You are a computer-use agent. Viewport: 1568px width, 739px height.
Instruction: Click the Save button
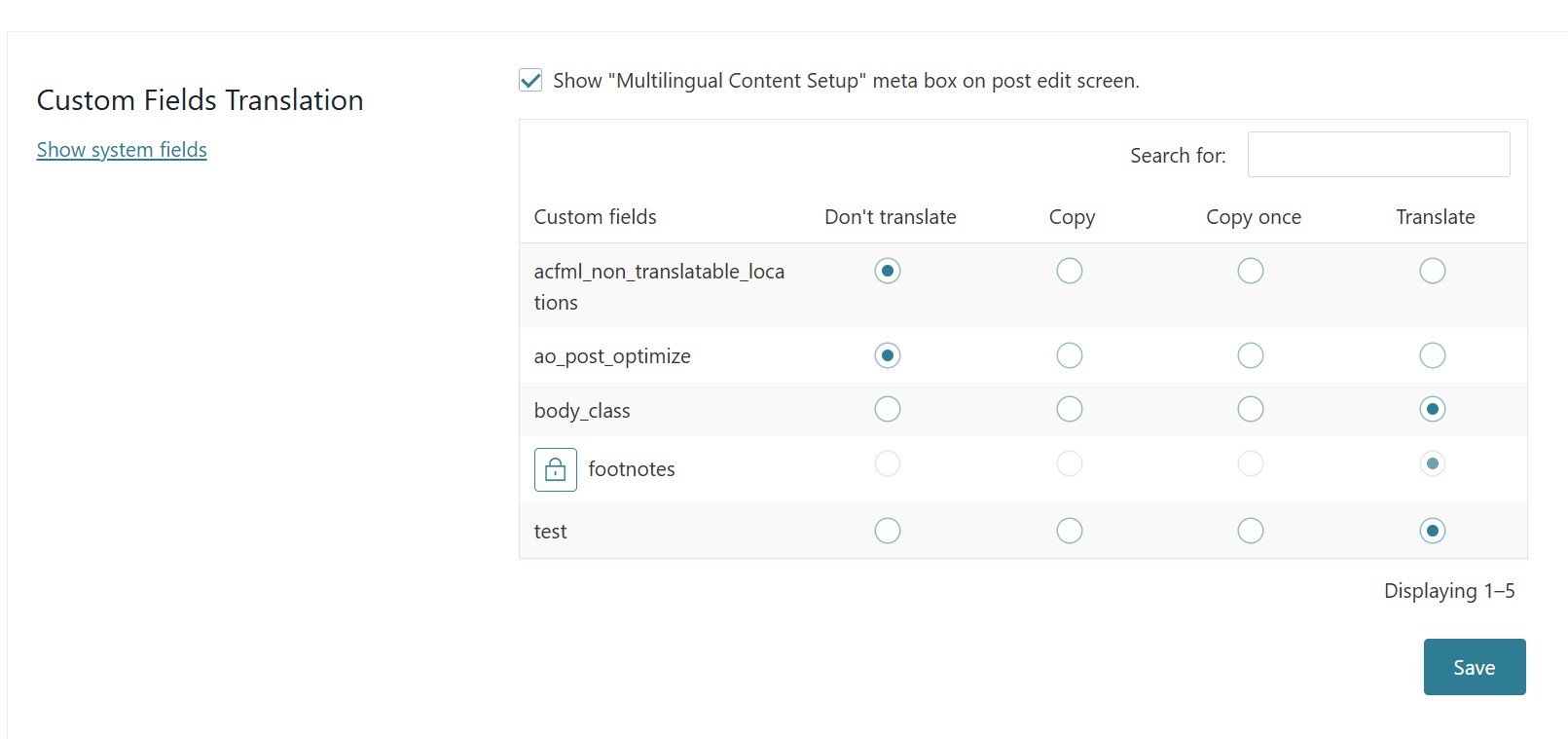click(x=1474, y=667)
